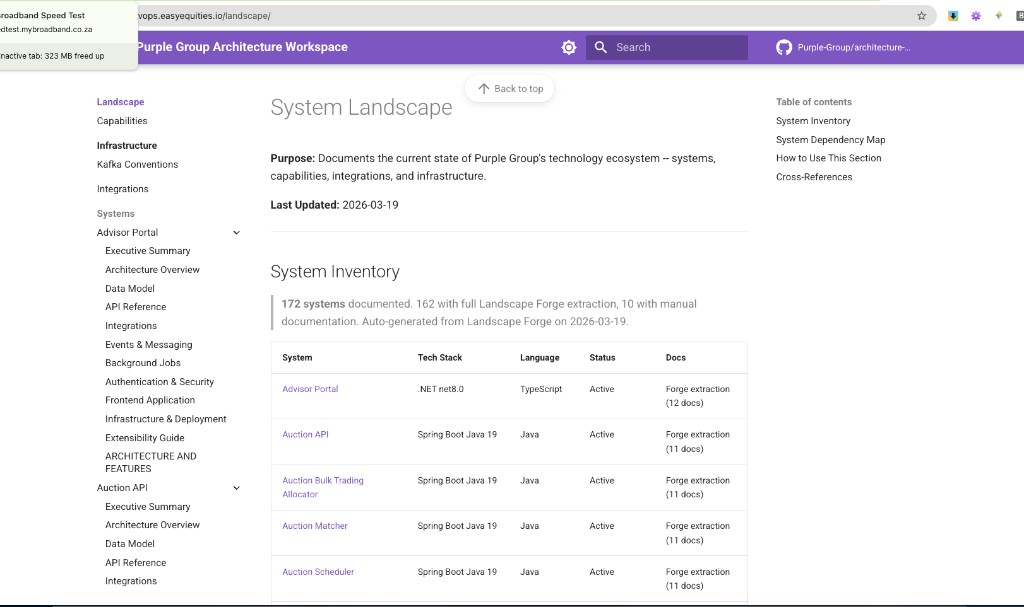Select Advisor Portal in the sidebar
1024x607 pixels.
127,233
